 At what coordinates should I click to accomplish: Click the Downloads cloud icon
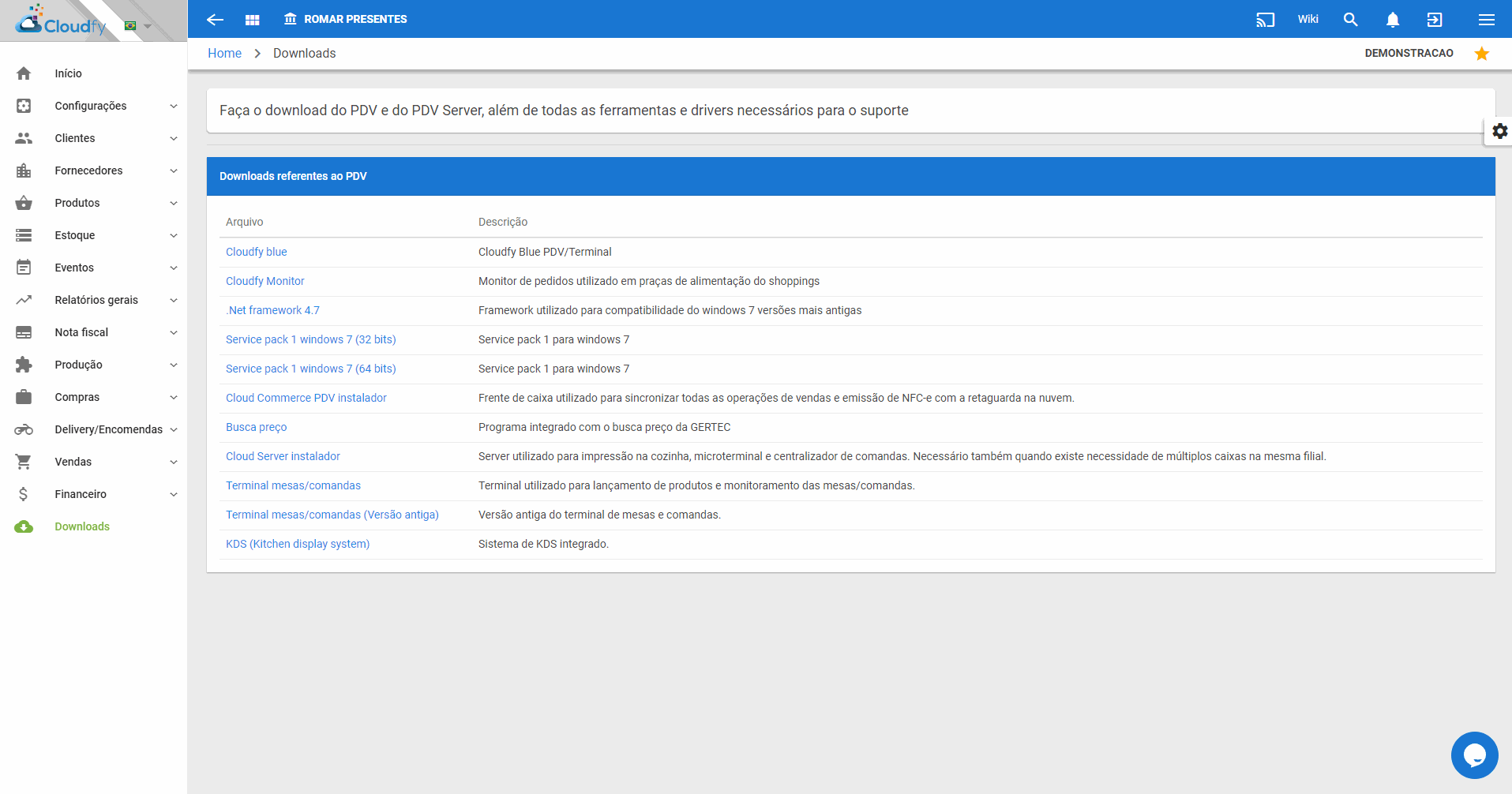[24, 526]
